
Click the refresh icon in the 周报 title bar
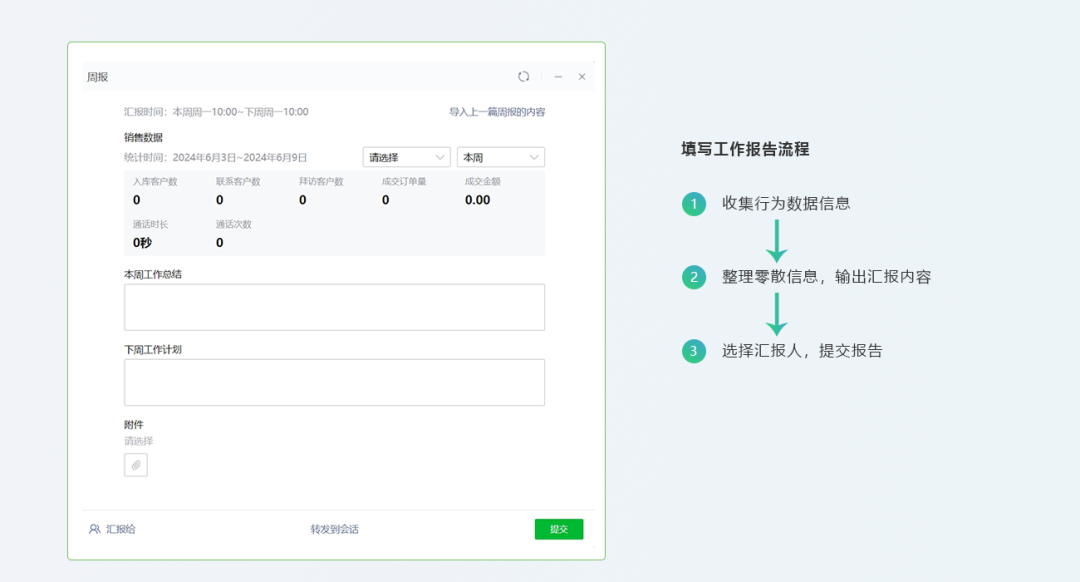[x=523, y=75]
